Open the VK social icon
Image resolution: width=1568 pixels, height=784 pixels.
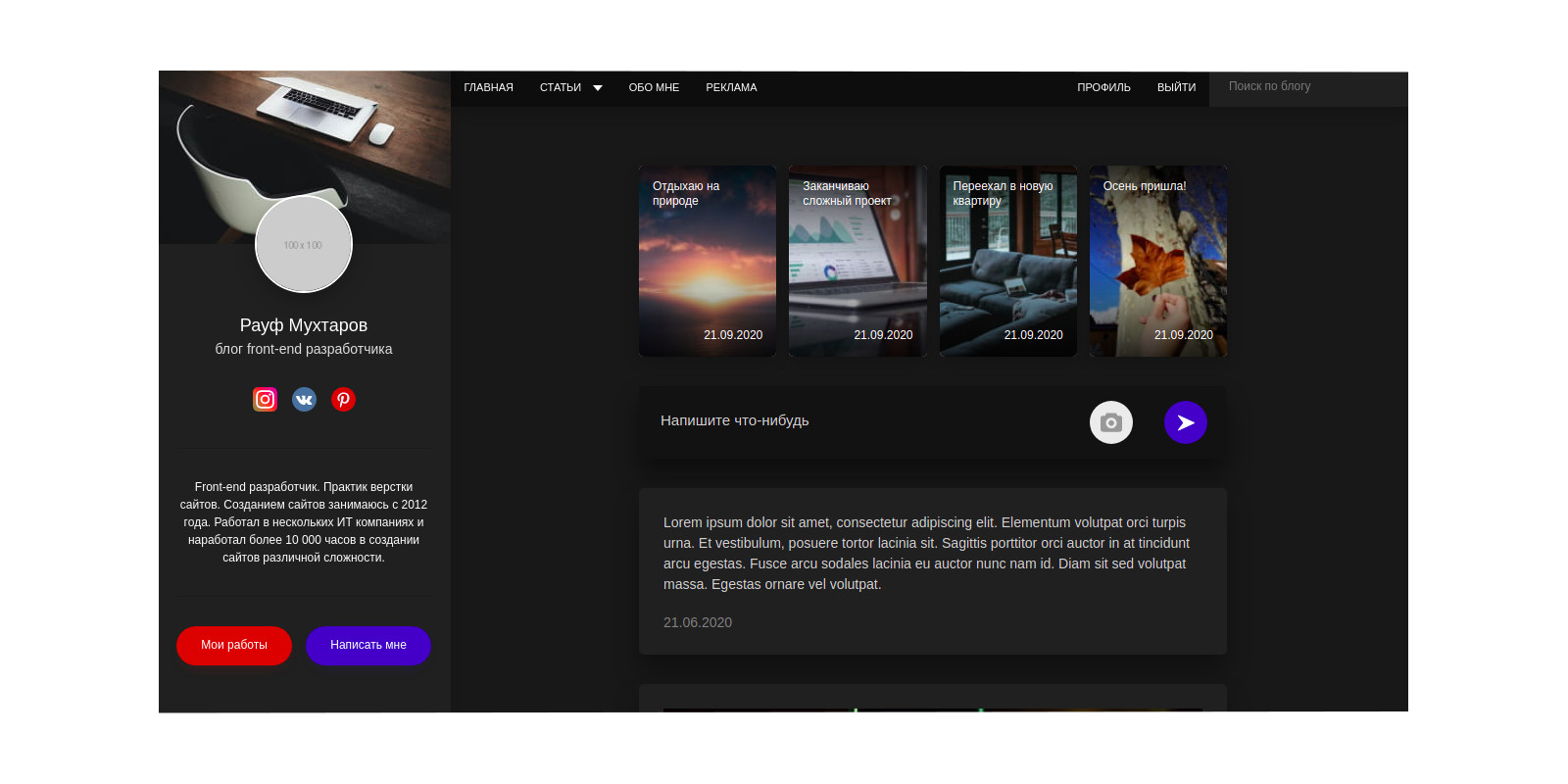point(304,400)
